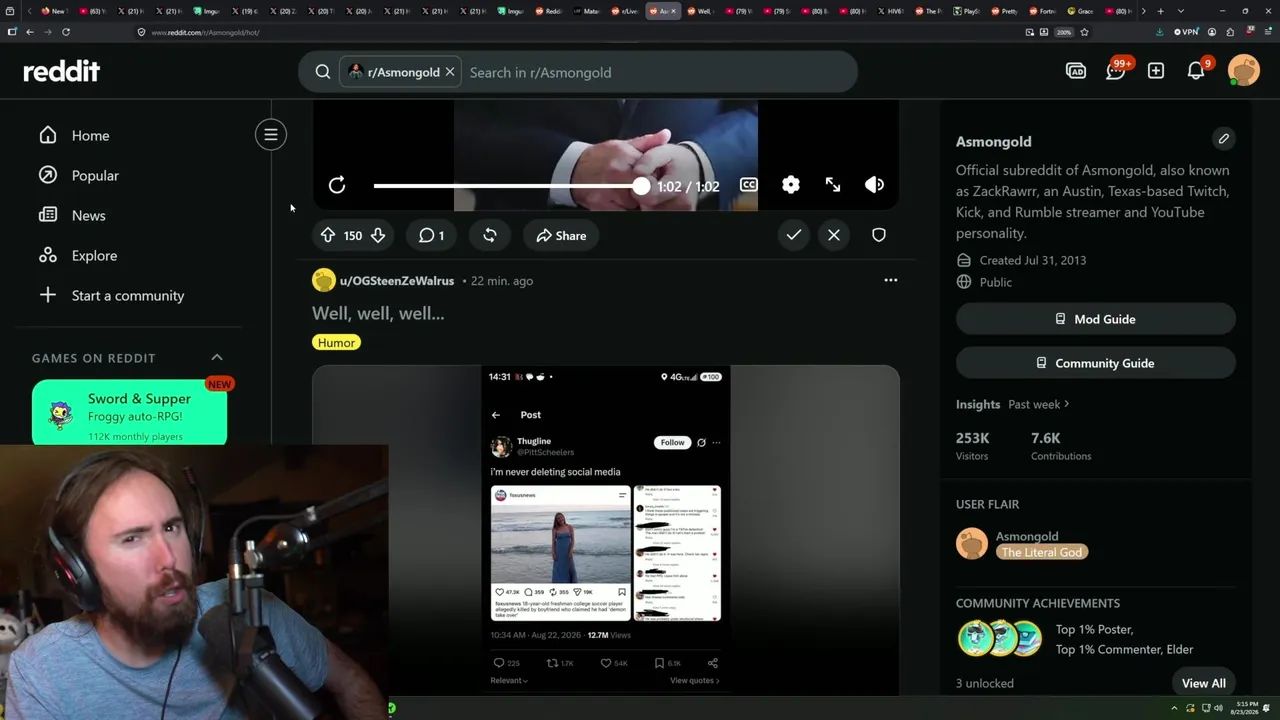
Task: Share the post
Action: pyautogui.click(x=561, y=235)
